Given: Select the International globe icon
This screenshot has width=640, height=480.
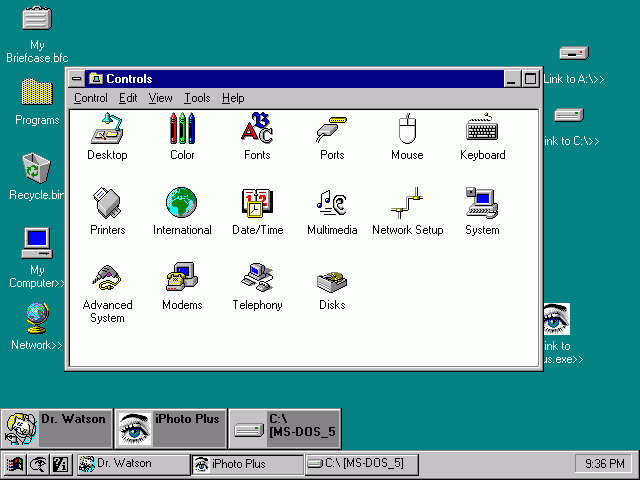Looking at the screenshot, I should [x=182, y=202].
